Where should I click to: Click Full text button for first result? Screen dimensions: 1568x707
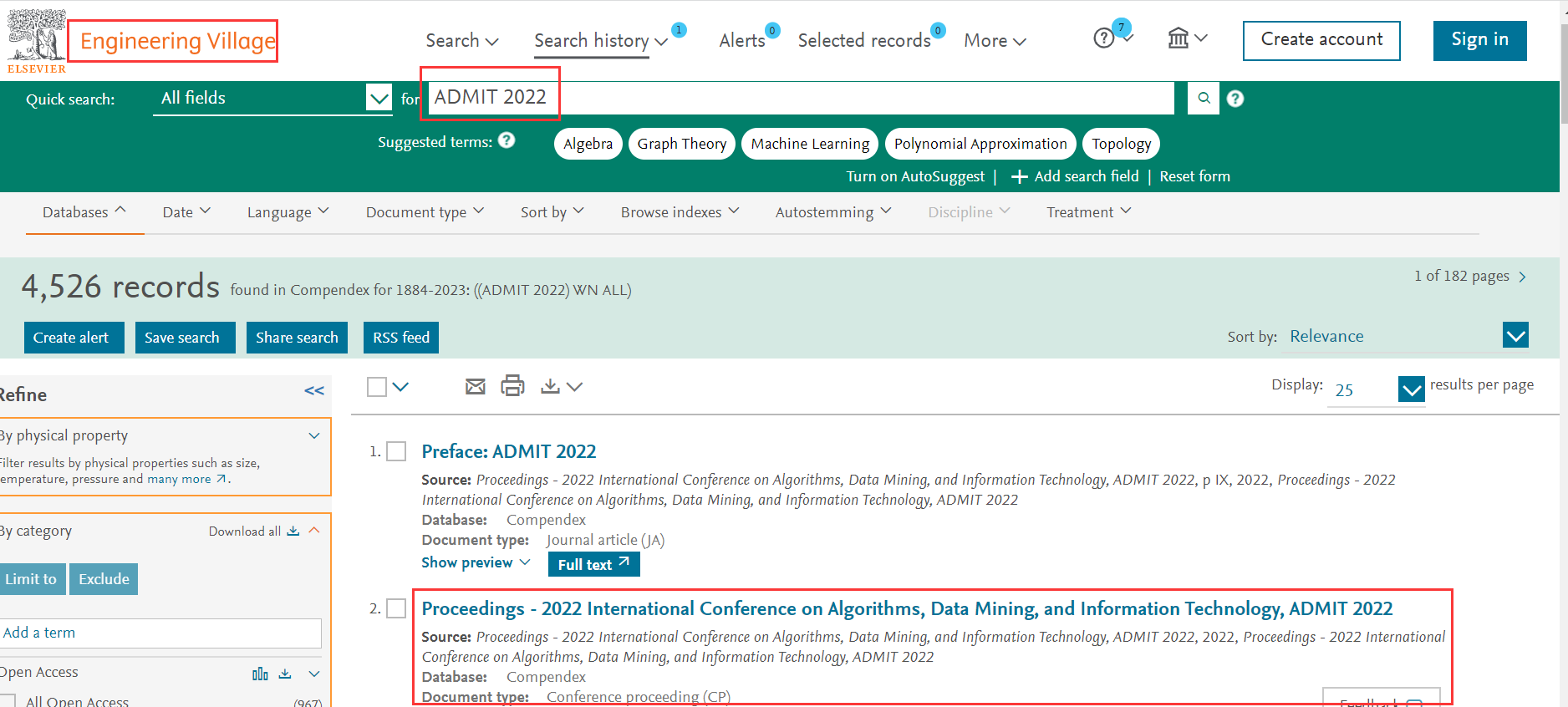coord(593,565)
